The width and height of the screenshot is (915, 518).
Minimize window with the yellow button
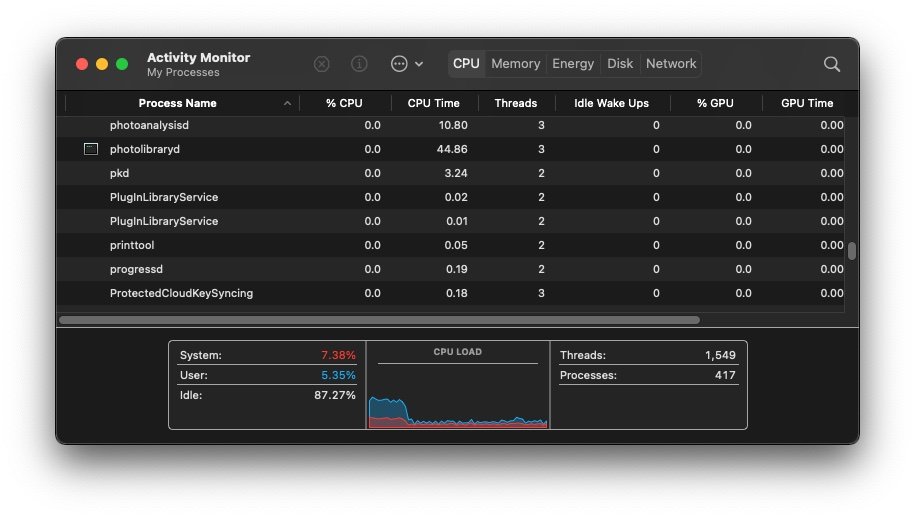pyautogui.click(x=102, y=64)
